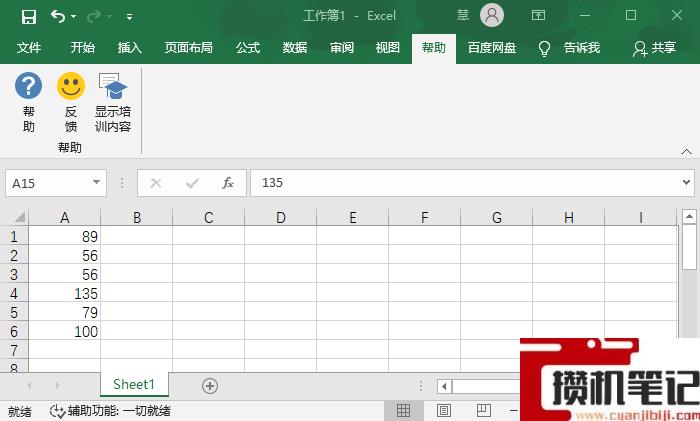Viewport: 700px width, 421px height.
Task: Open the user account avatar
Action: coord(492,15)
